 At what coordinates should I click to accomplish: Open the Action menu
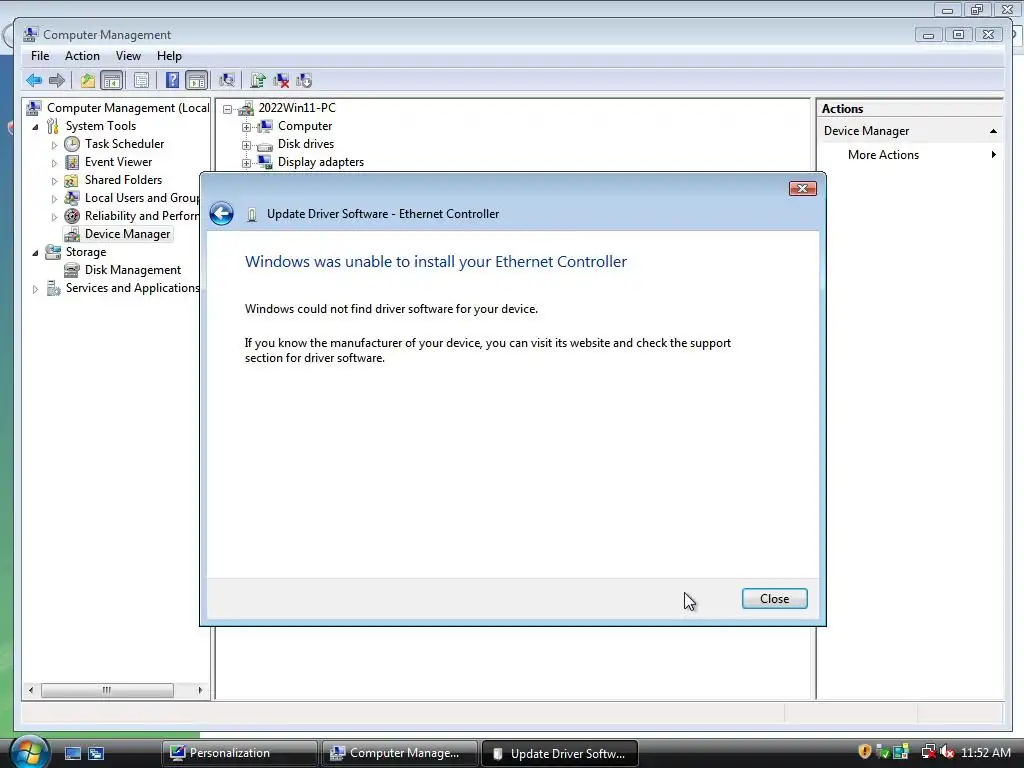pyautogui.click(x=82, y=56)
